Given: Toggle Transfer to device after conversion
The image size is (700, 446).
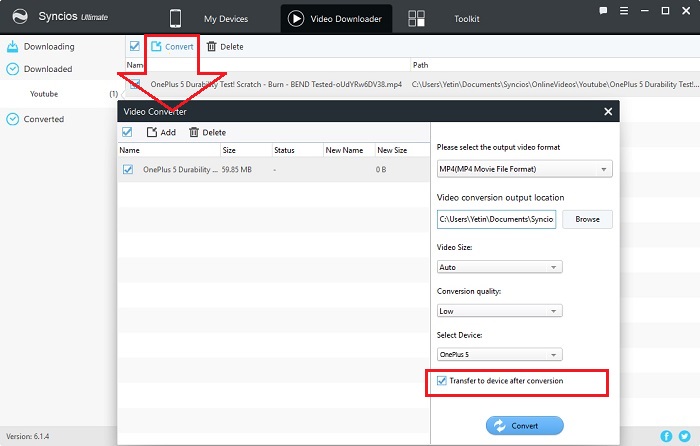Looking at the screenshot, I should point(442,381).
